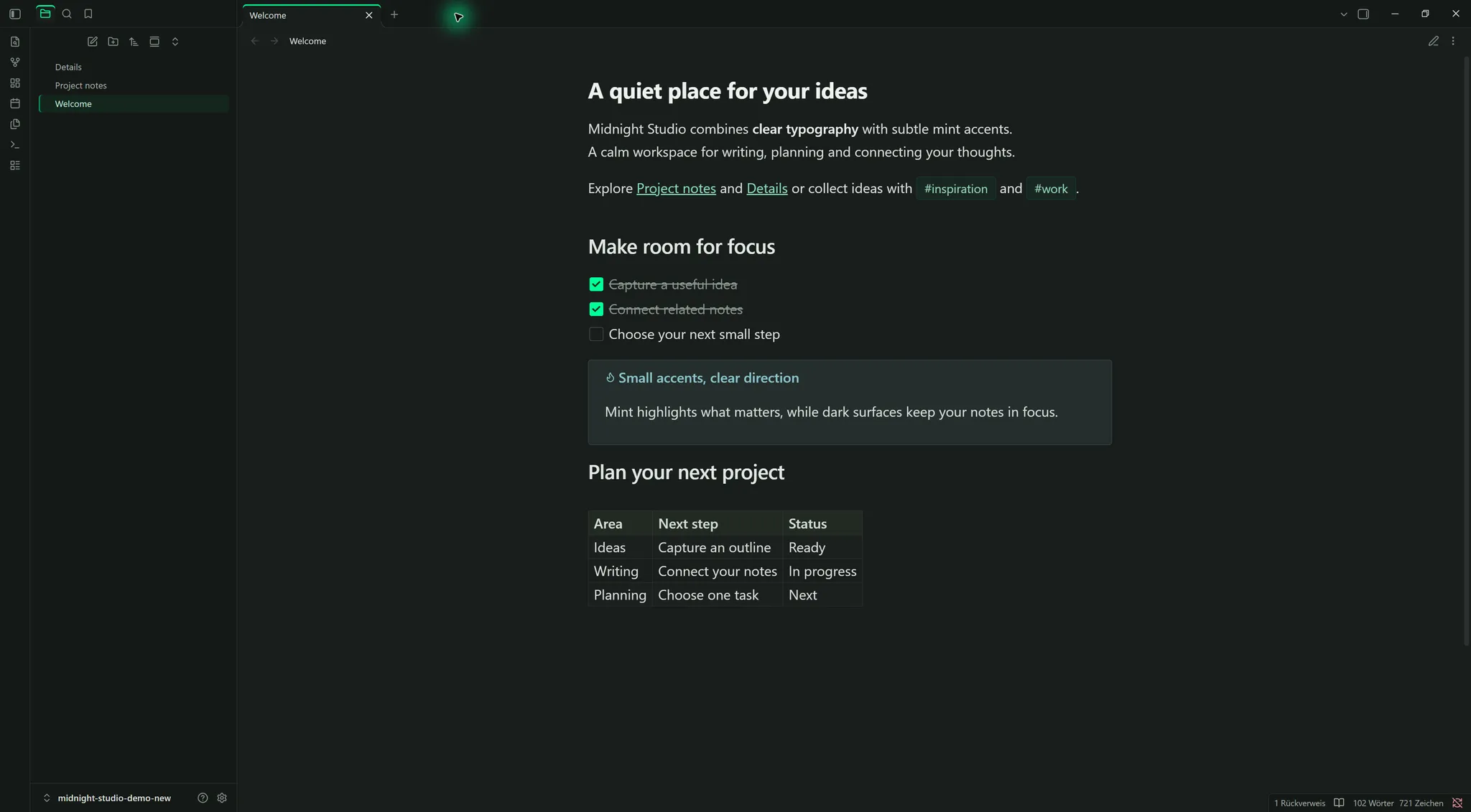Close the Welcome tab
The width and height of the screenshot is (1471, 812).
tap(369, 15)
